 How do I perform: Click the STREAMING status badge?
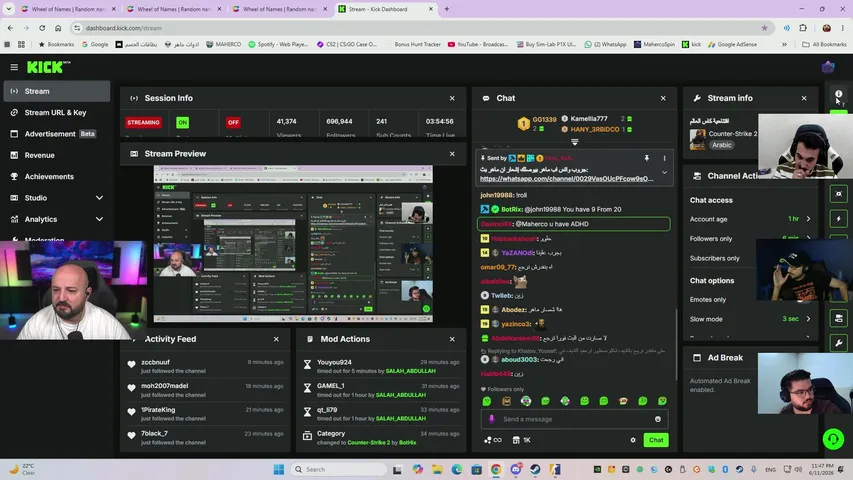(x=144, y=122)
